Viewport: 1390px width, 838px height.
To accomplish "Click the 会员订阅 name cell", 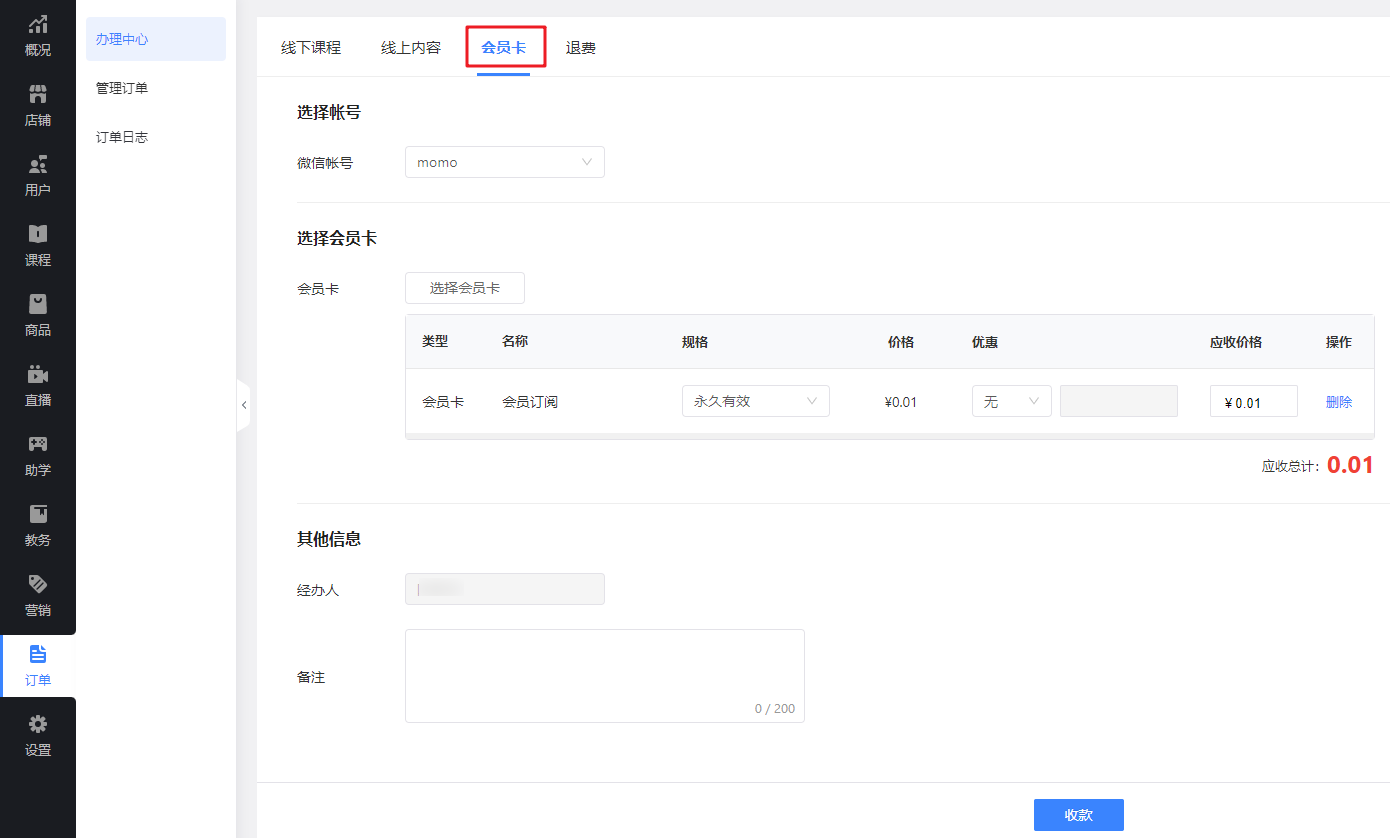I will pos(530,402).
